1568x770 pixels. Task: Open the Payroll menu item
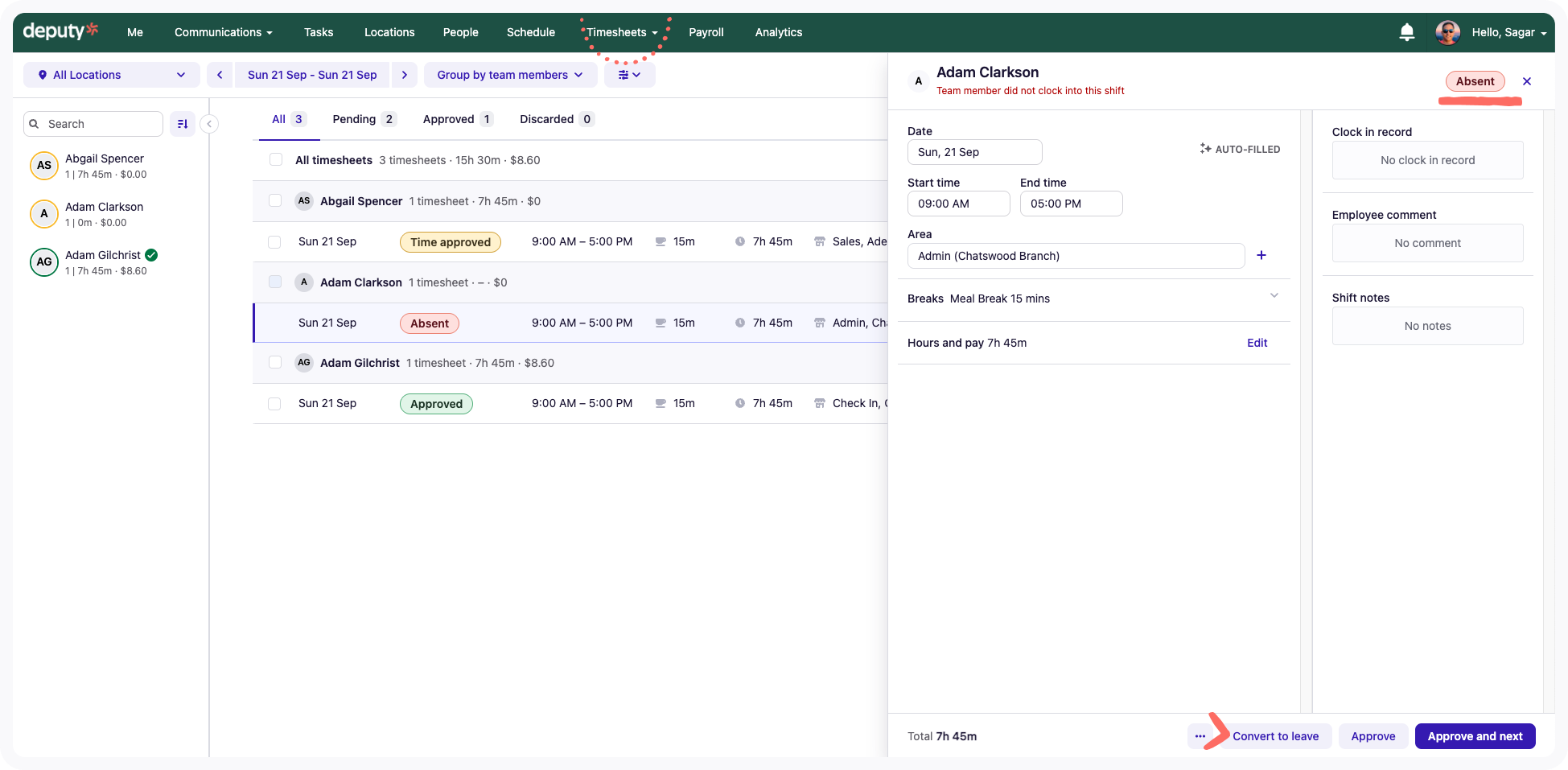(706, 32)
